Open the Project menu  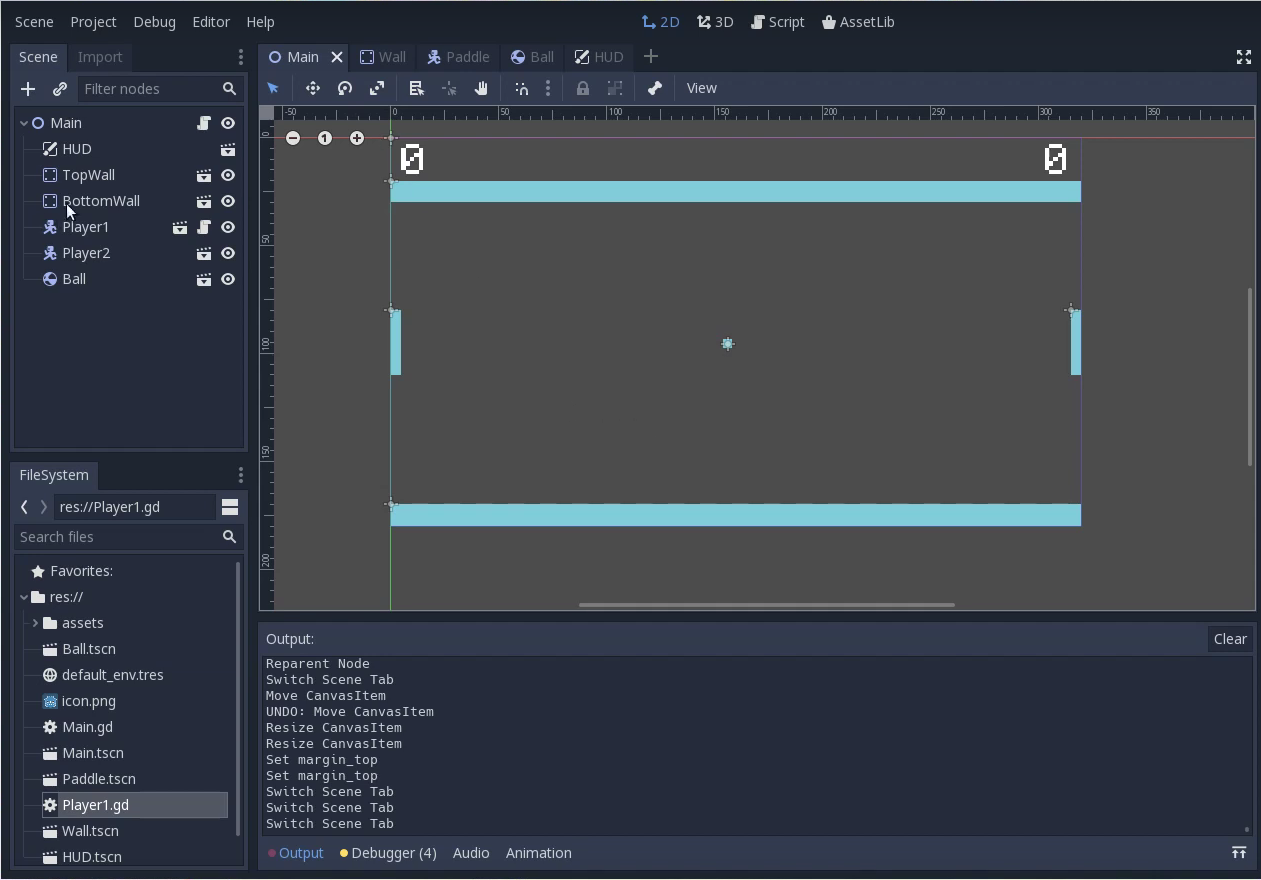[92, 21]
